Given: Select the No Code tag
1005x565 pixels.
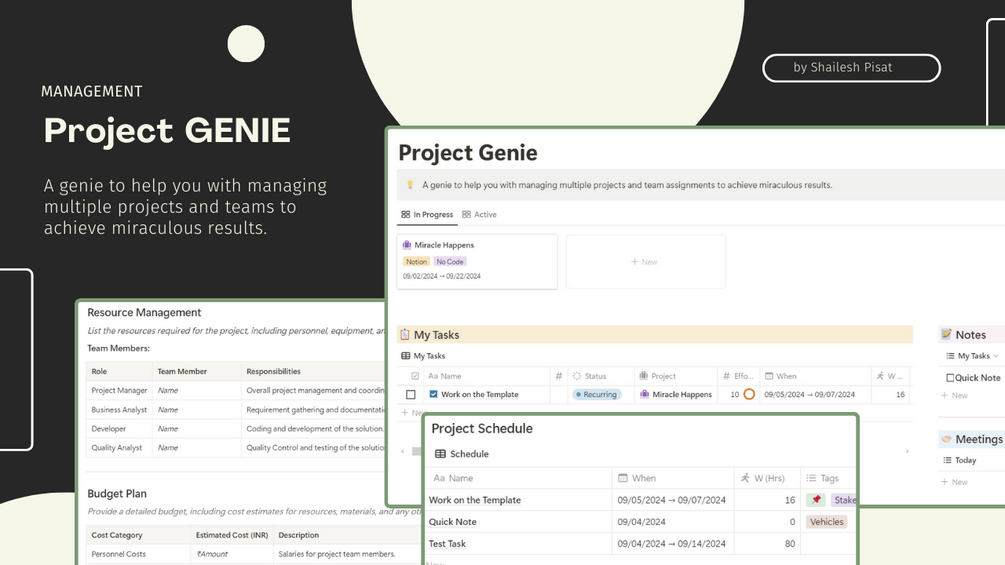Looking at the screenshot, I should 450,261.
